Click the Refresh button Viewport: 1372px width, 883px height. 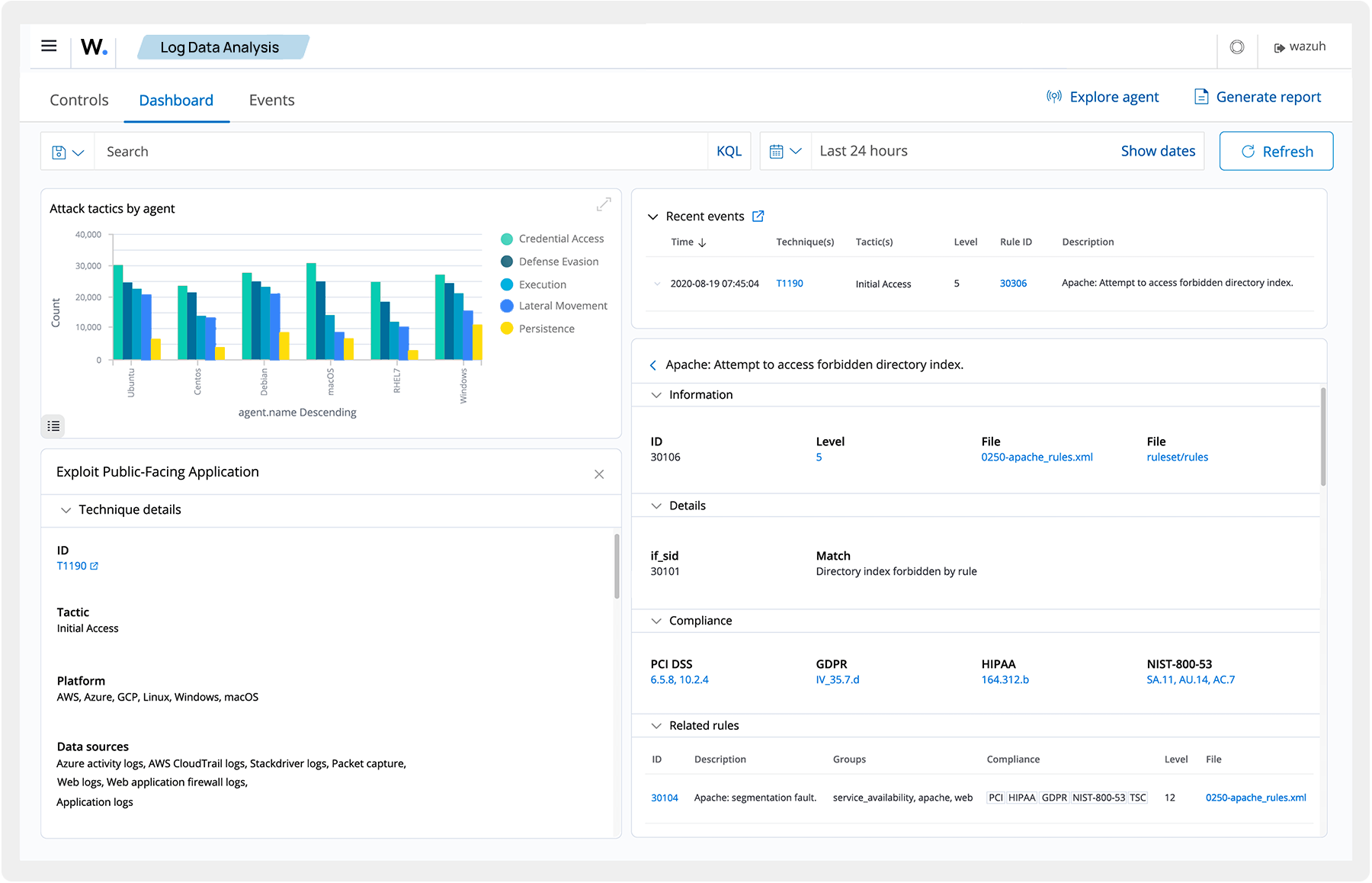(x=1276, y=150)
